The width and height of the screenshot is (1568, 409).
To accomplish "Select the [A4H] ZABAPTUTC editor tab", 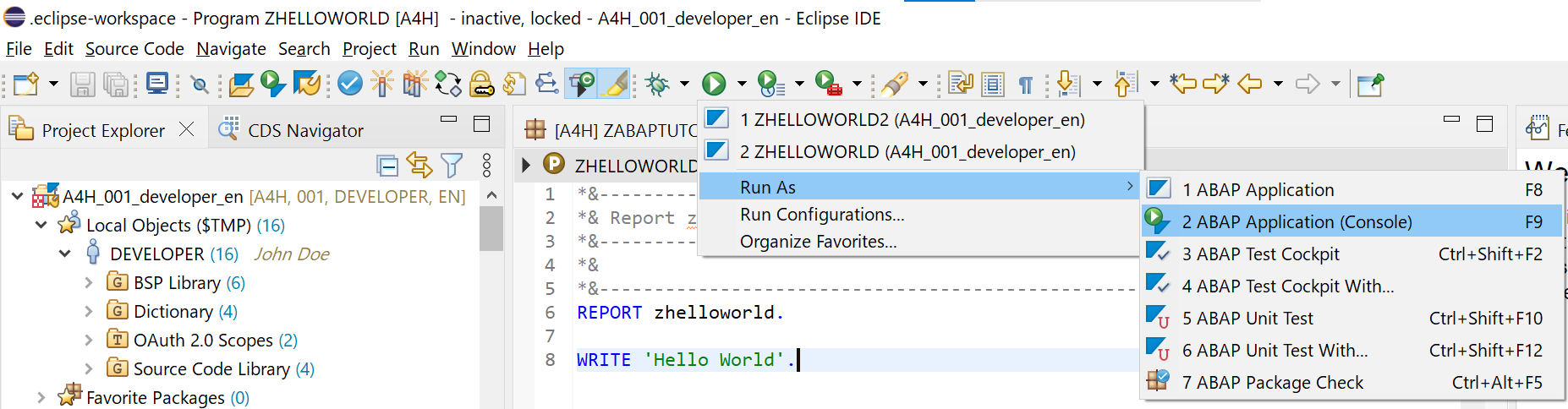I will [x=611, y=130].
